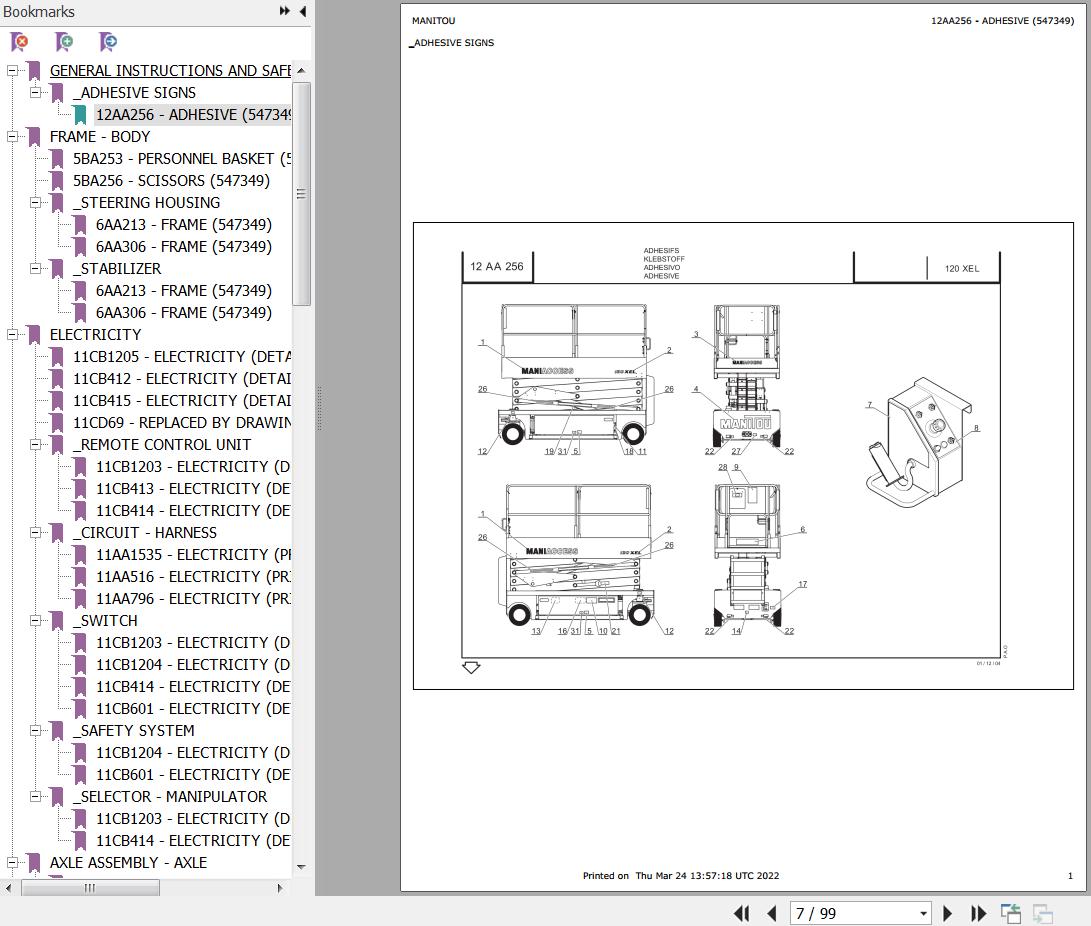The width and height of the screenshot is (1091, 926).
Task: Open bookmark 11CB415 - ELECTRICITY
Action: [182, 401]
